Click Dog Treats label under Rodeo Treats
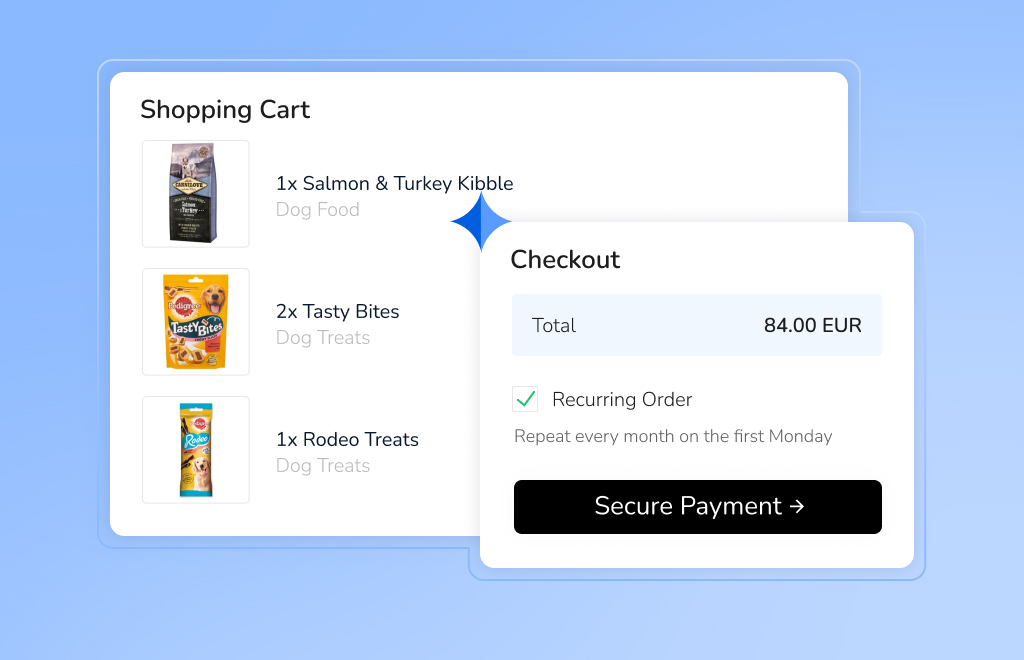The width and height of the screenshot is (1024, 660). tap(322, 466)
